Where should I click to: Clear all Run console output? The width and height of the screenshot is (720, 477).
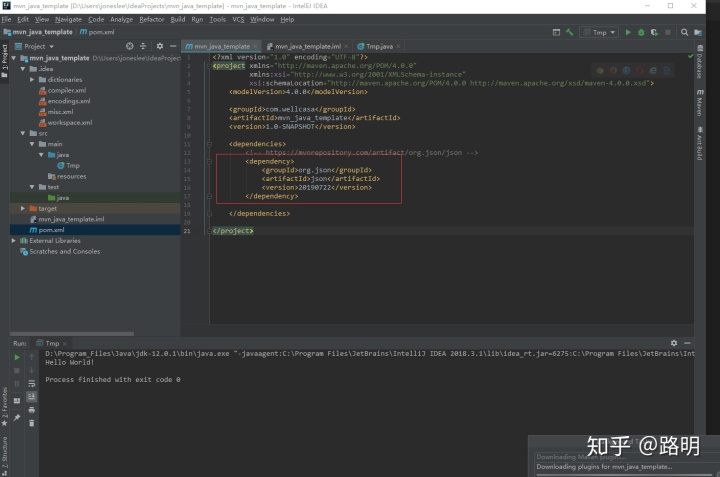point(32,423)
